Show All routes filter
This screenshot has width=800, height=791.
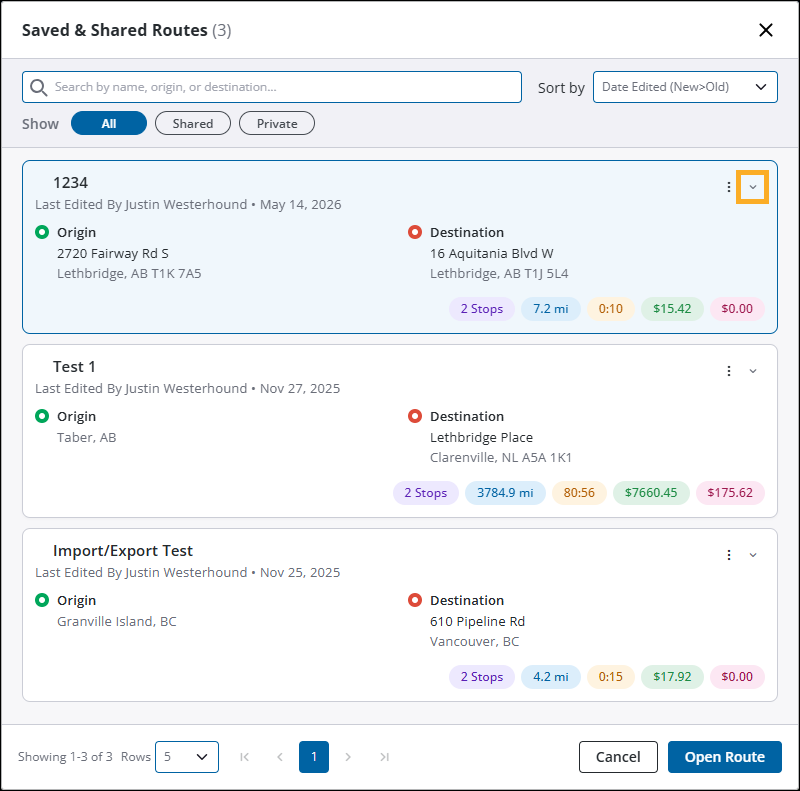click(x=109, y=123)
